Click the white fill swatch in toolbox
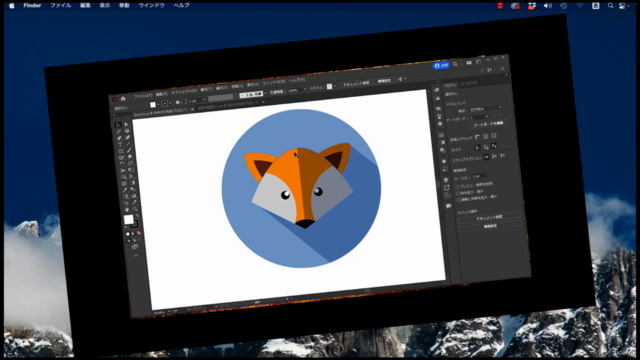 (129, 219)
